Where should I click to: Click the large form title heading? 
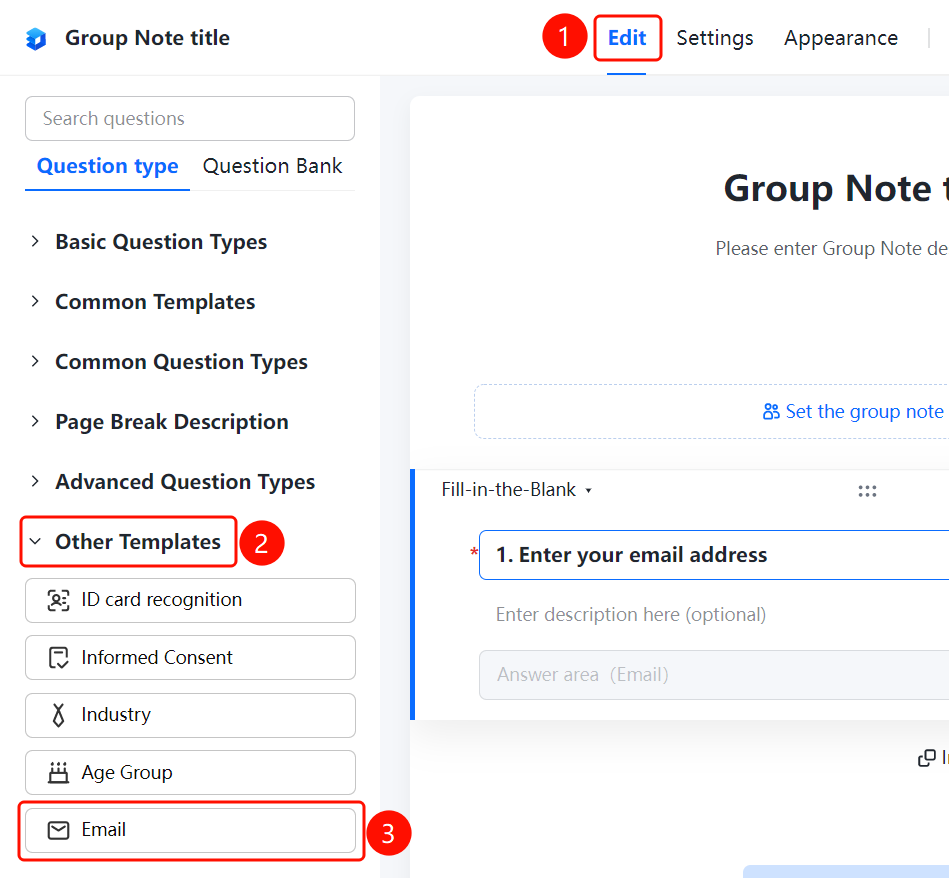tap(836, 188)
